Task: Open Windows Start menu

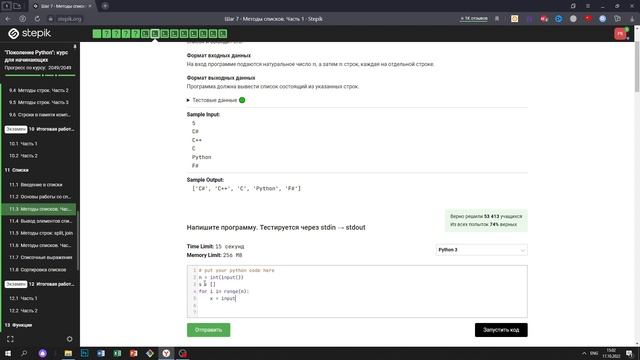Action: point(7,353)
